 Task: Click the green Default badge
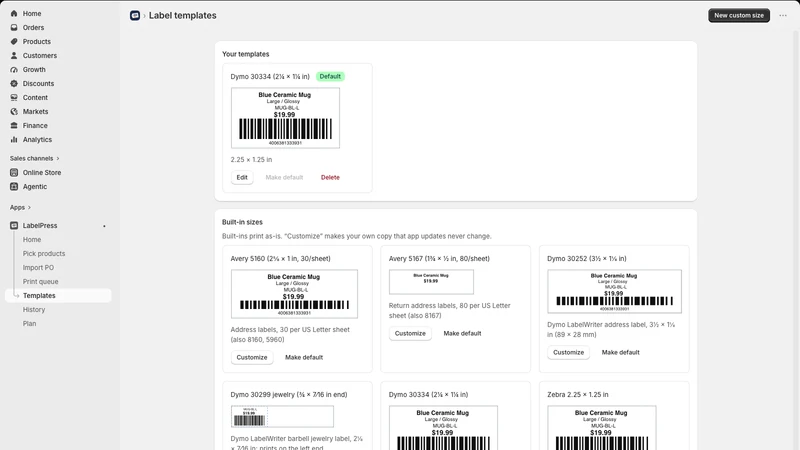pyautogui.click(x=330, y=77)
